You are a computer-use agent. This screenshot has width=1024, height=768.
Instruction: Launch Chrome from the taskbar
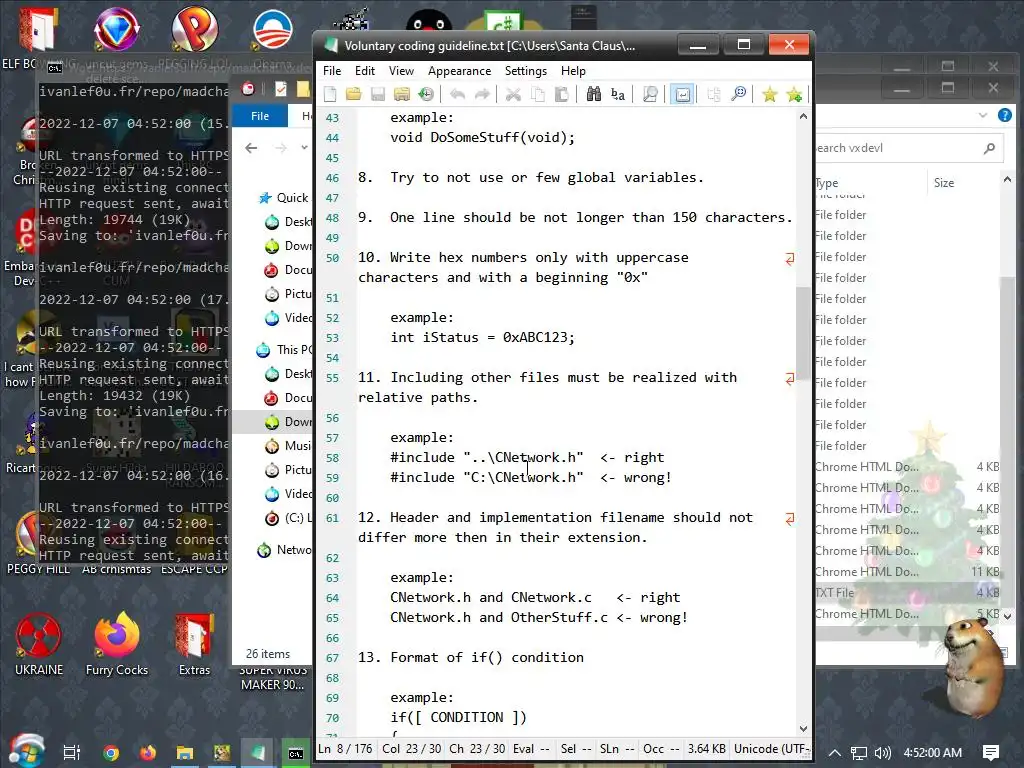[111, 753]
